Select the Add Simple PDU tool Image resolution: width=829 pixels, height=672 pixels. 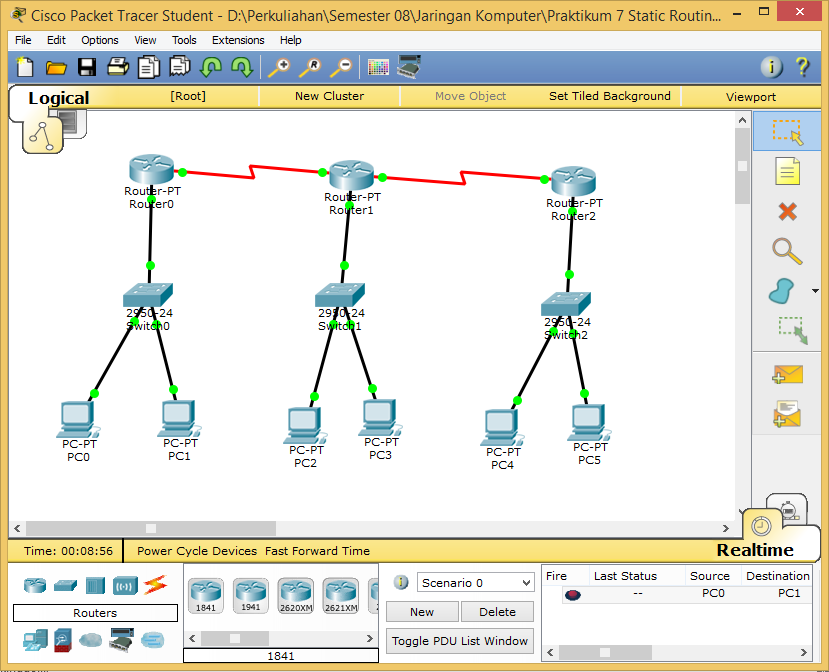coord(788,374)
